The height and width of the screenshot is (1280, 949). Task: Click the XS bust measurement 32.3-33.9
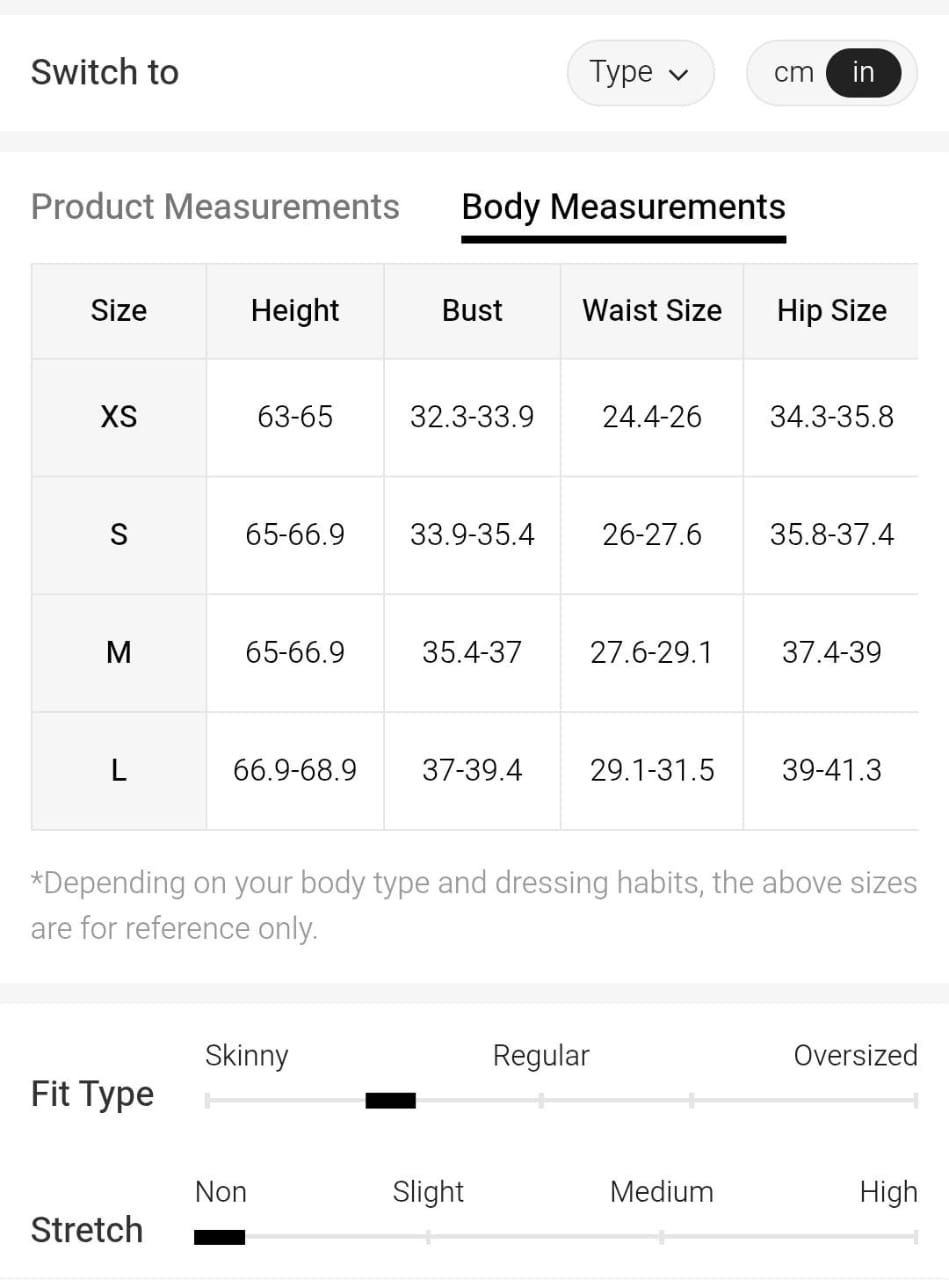point(472,417)
